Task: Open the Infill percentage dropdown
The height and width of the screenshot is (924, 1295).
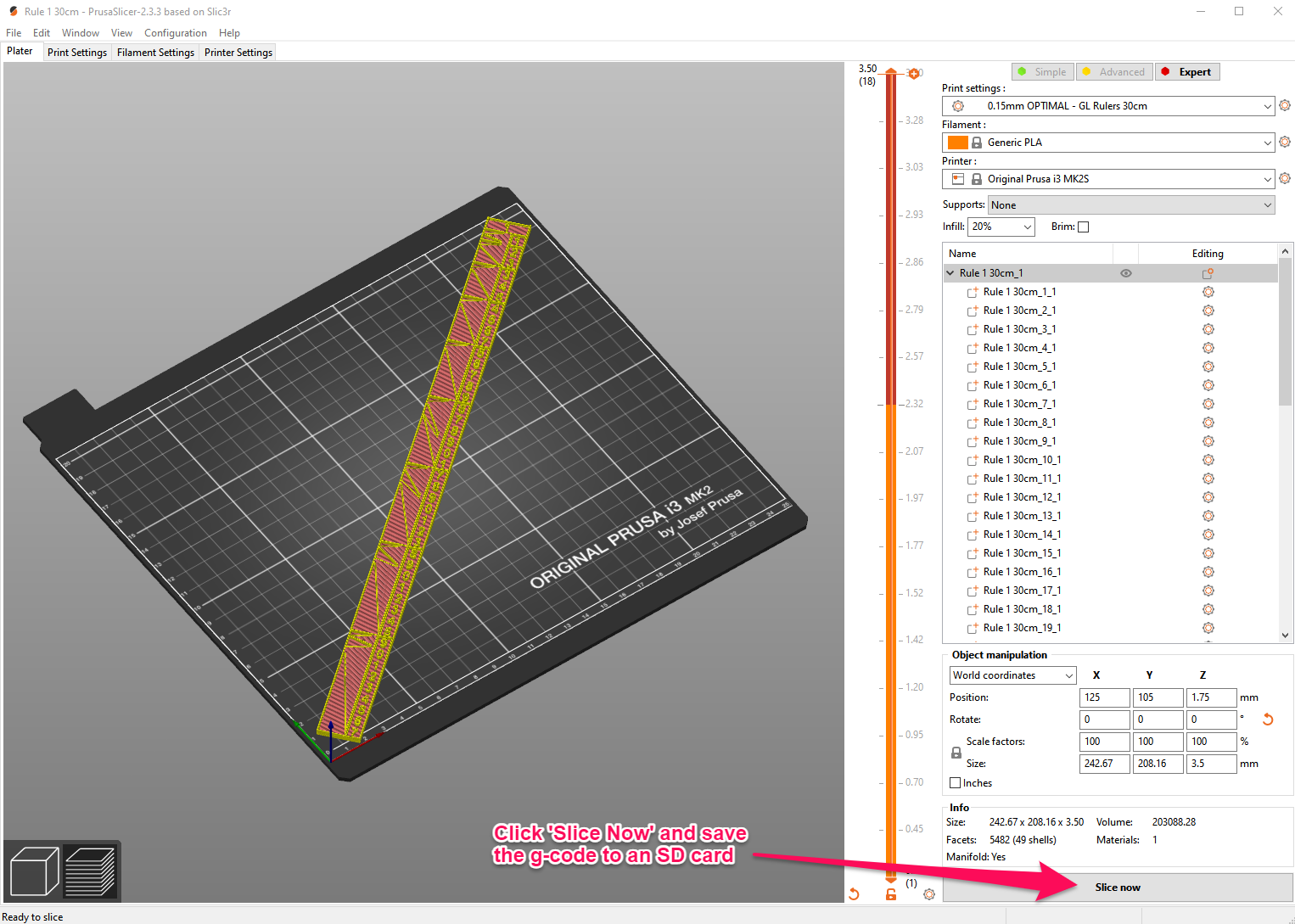Action: [1001, 227]
